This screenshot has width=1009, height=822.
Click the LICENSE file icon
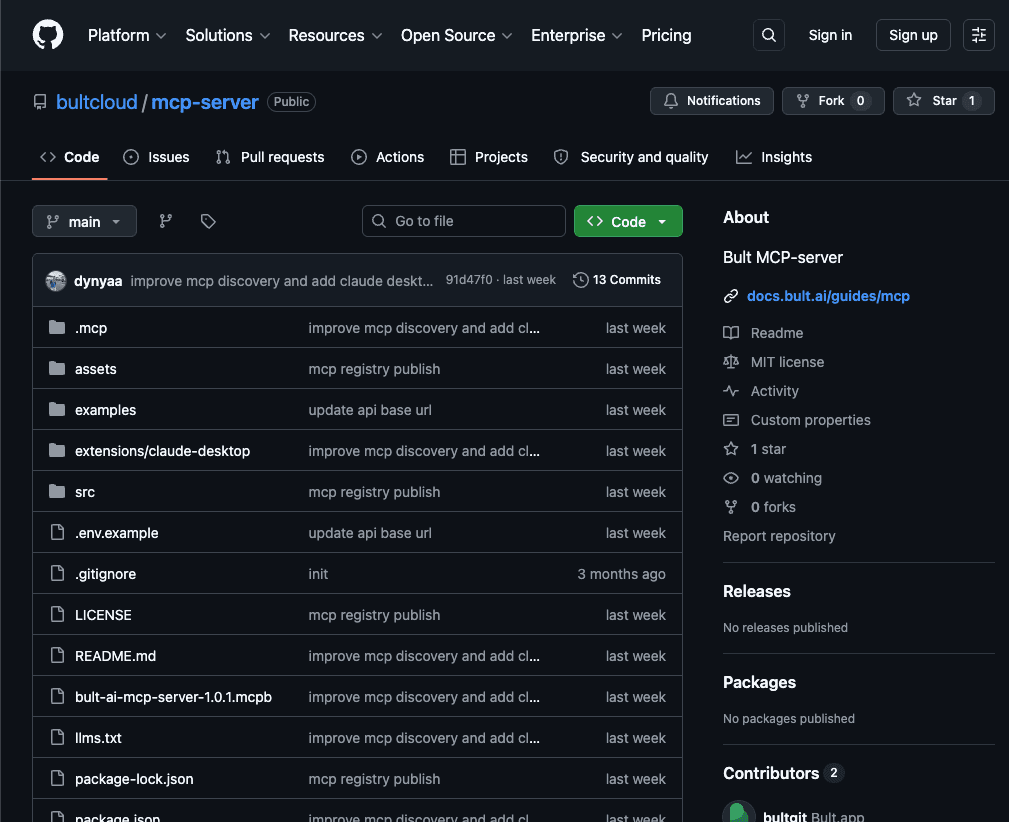click(x=57, y=615)
